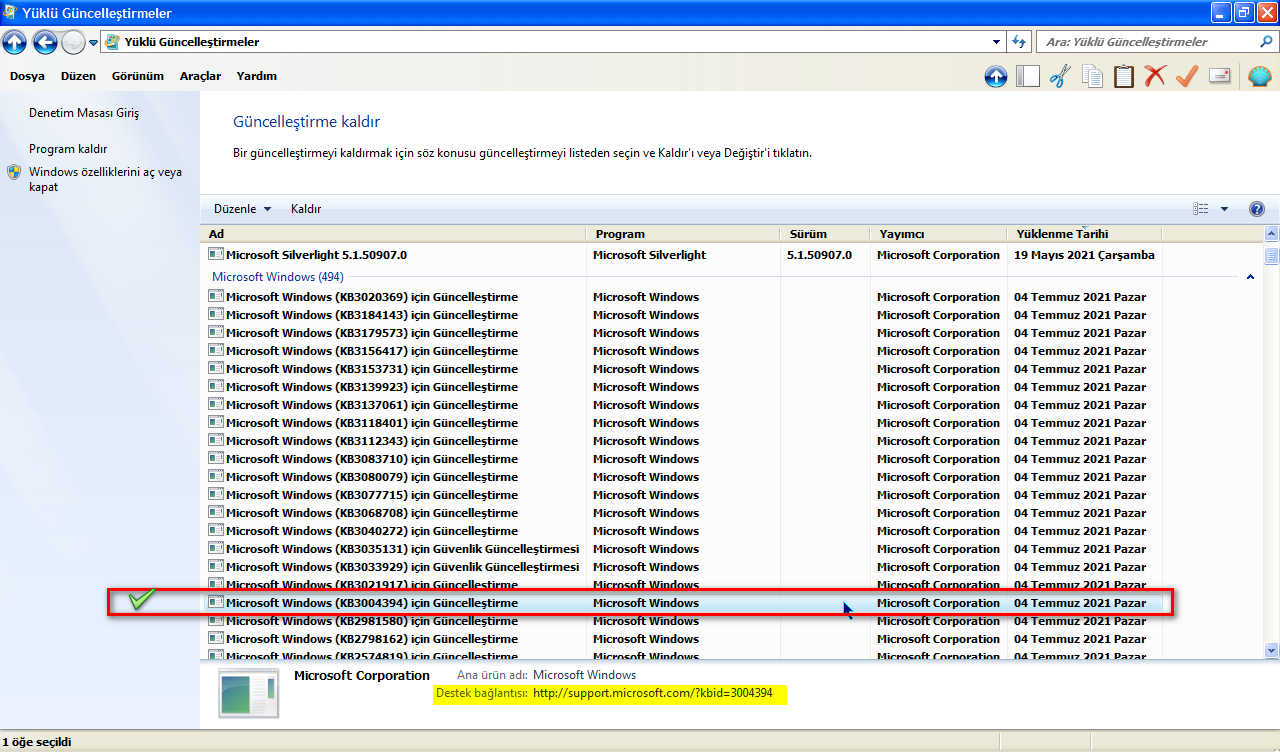Viewport: 1280px width, 752px height.
Task: Open the support.microsoft.com kbid=3004394 link
Action: 653,693
